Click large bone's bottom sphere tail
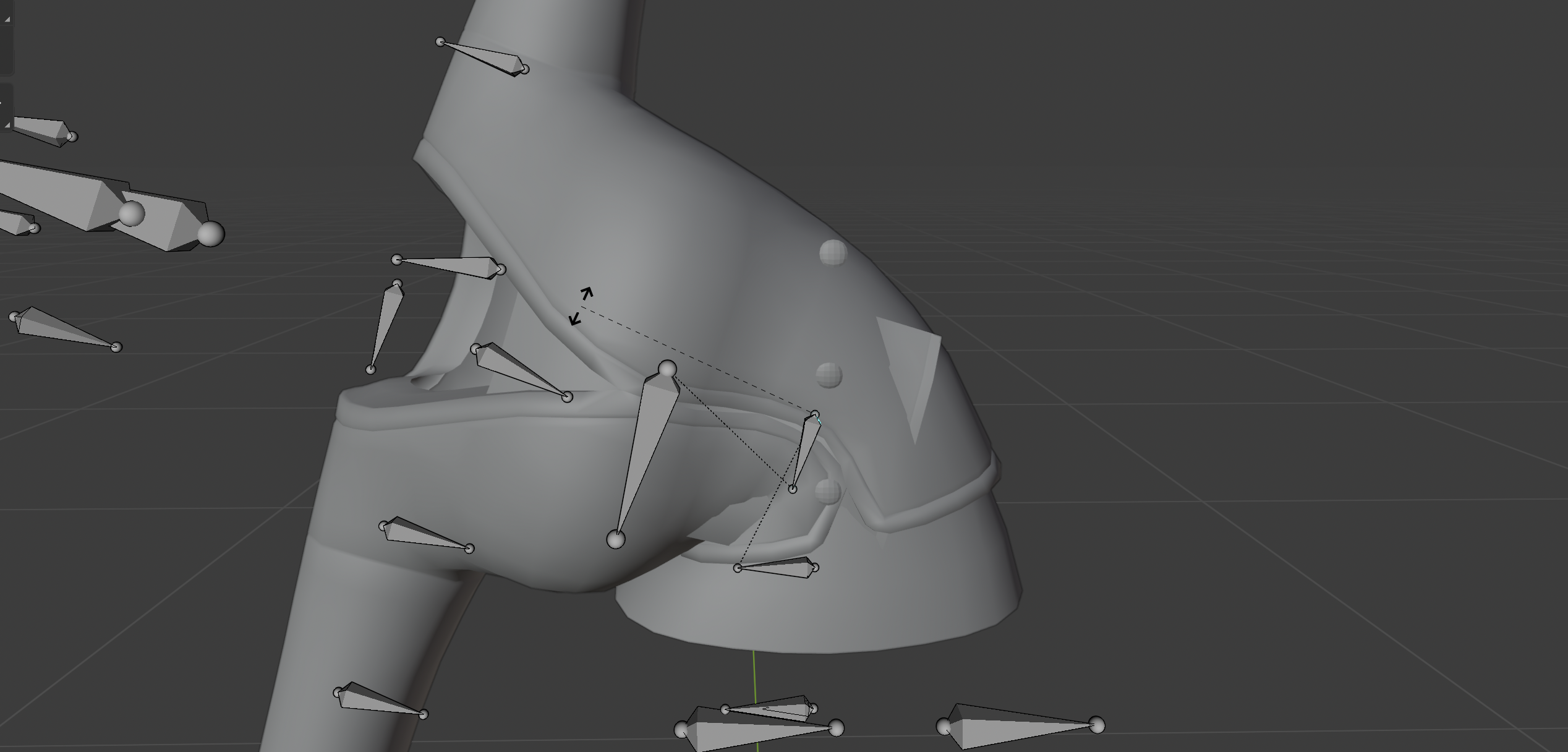This screenshot has height=752, width=1568. [x=616, y=539]
